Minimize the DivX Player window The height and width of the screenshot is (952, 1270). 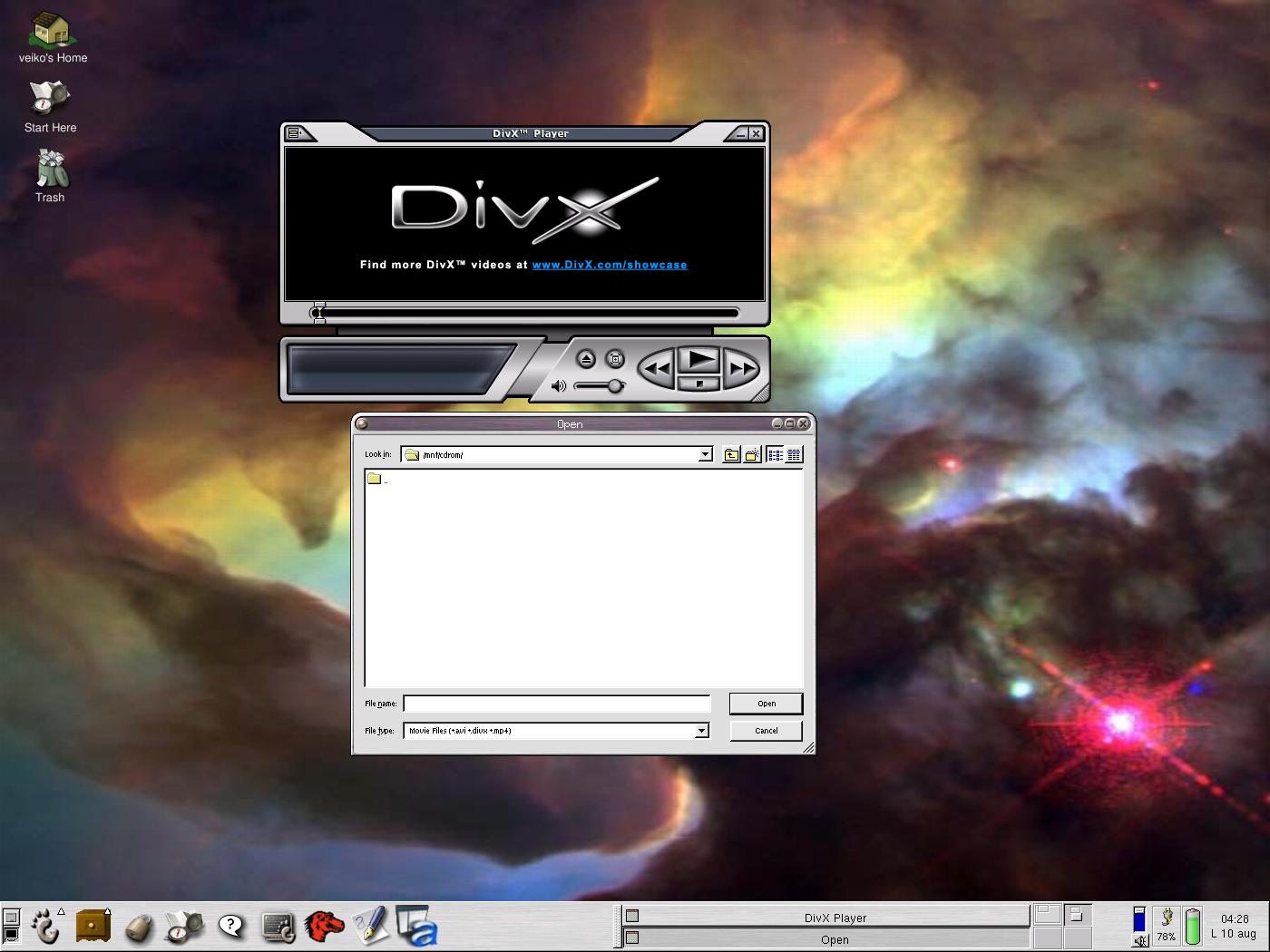pos(741,133)
